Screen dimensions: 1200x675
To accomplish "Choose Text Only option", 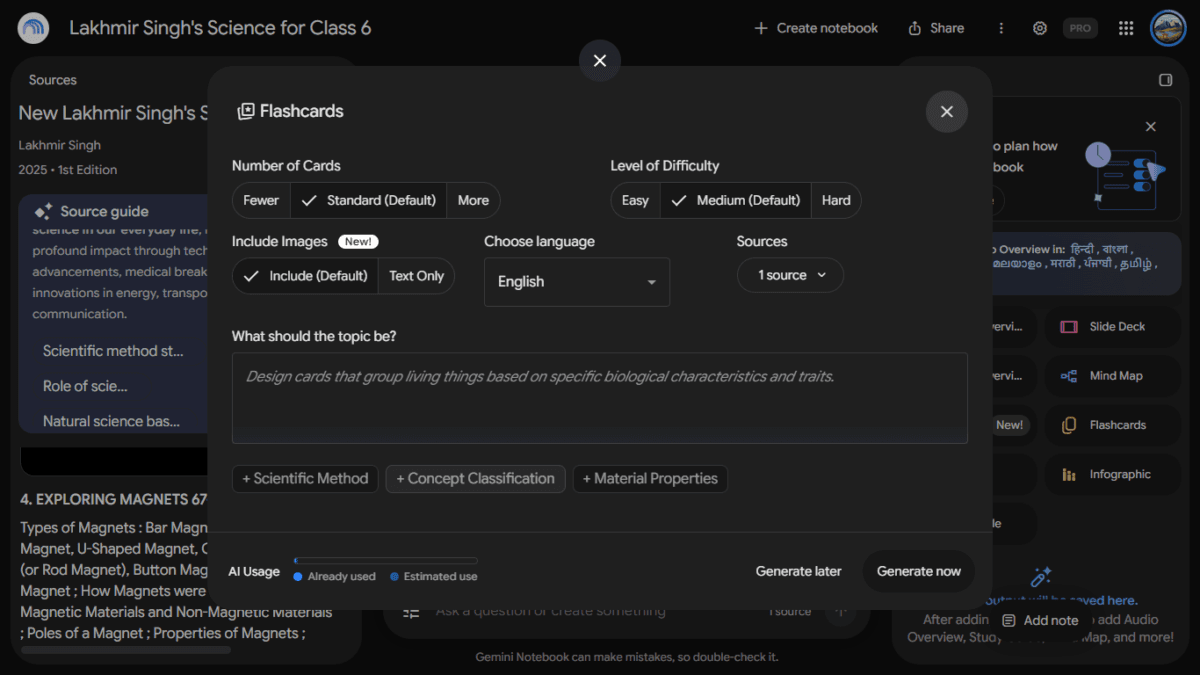I will 416,276.
